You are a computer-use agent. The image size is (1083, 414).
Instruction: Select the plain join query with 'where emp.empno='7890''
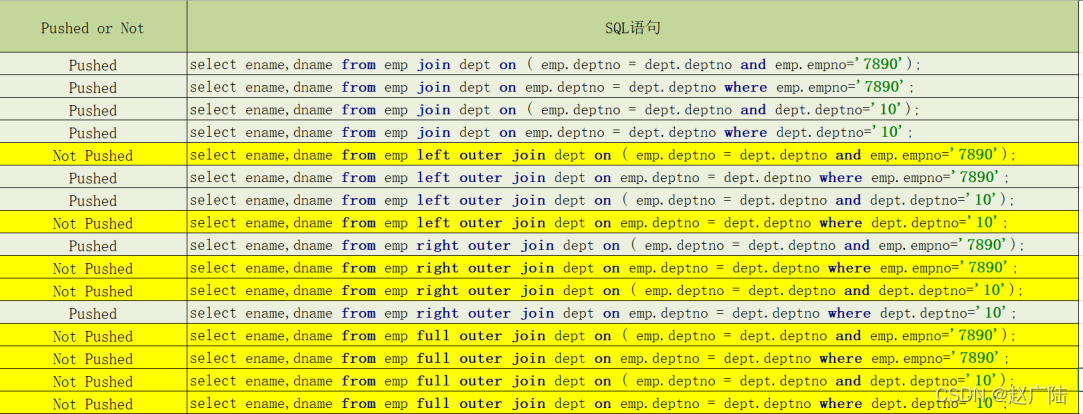pos(552,88)
